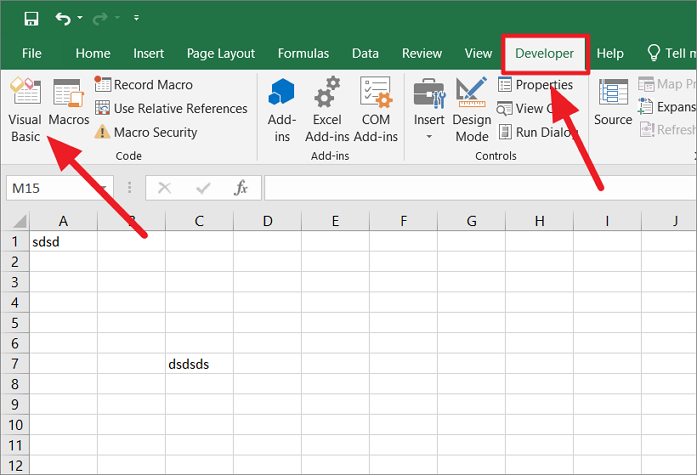Click the Save icon in quick access toolbar
The image size is (697, 475).
[x=31, y=18]
